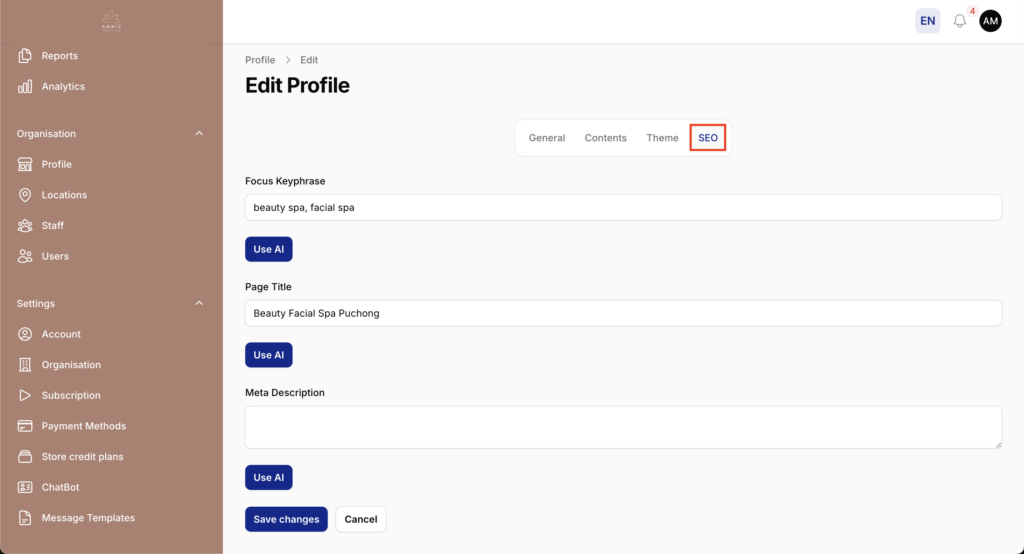Select the Staff people icon
This screenshot has width=1024, height=554.
(x=25, y=226)
